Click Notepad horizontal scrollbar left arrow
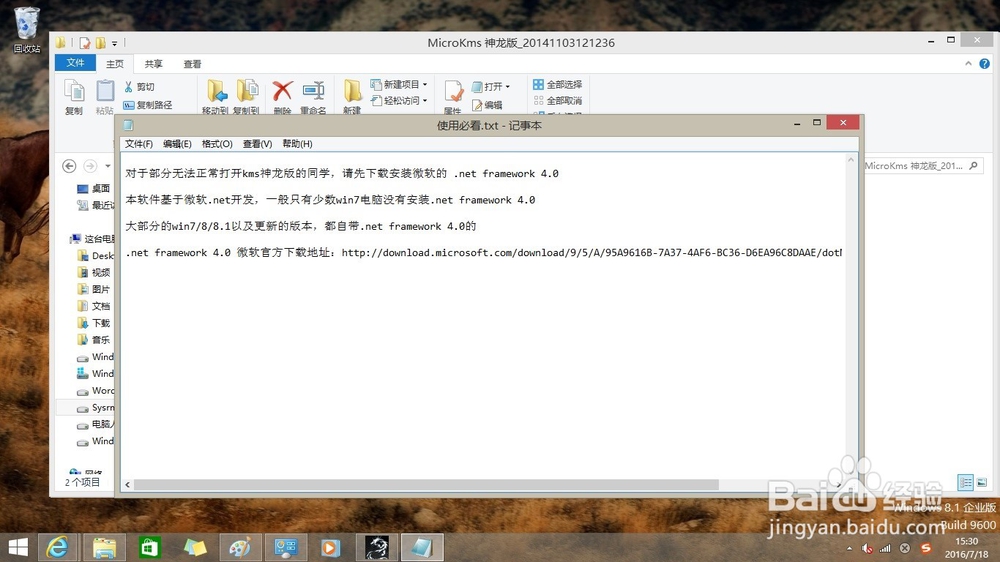 pyautogui.click(x=128, y=485)
